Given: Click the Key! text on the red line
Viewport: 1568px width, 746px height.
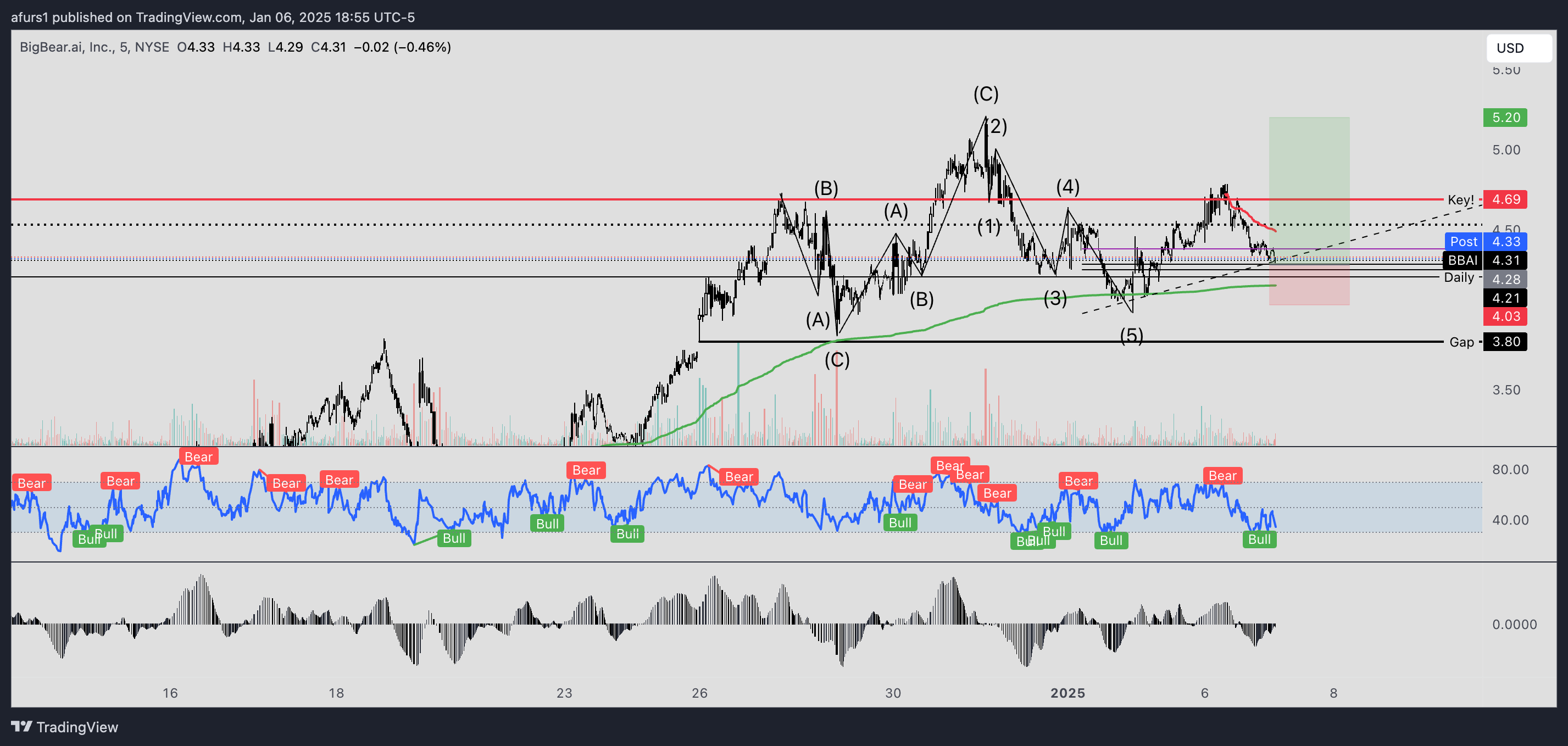Looking at the screenshot, I should tap(1460, 199).
